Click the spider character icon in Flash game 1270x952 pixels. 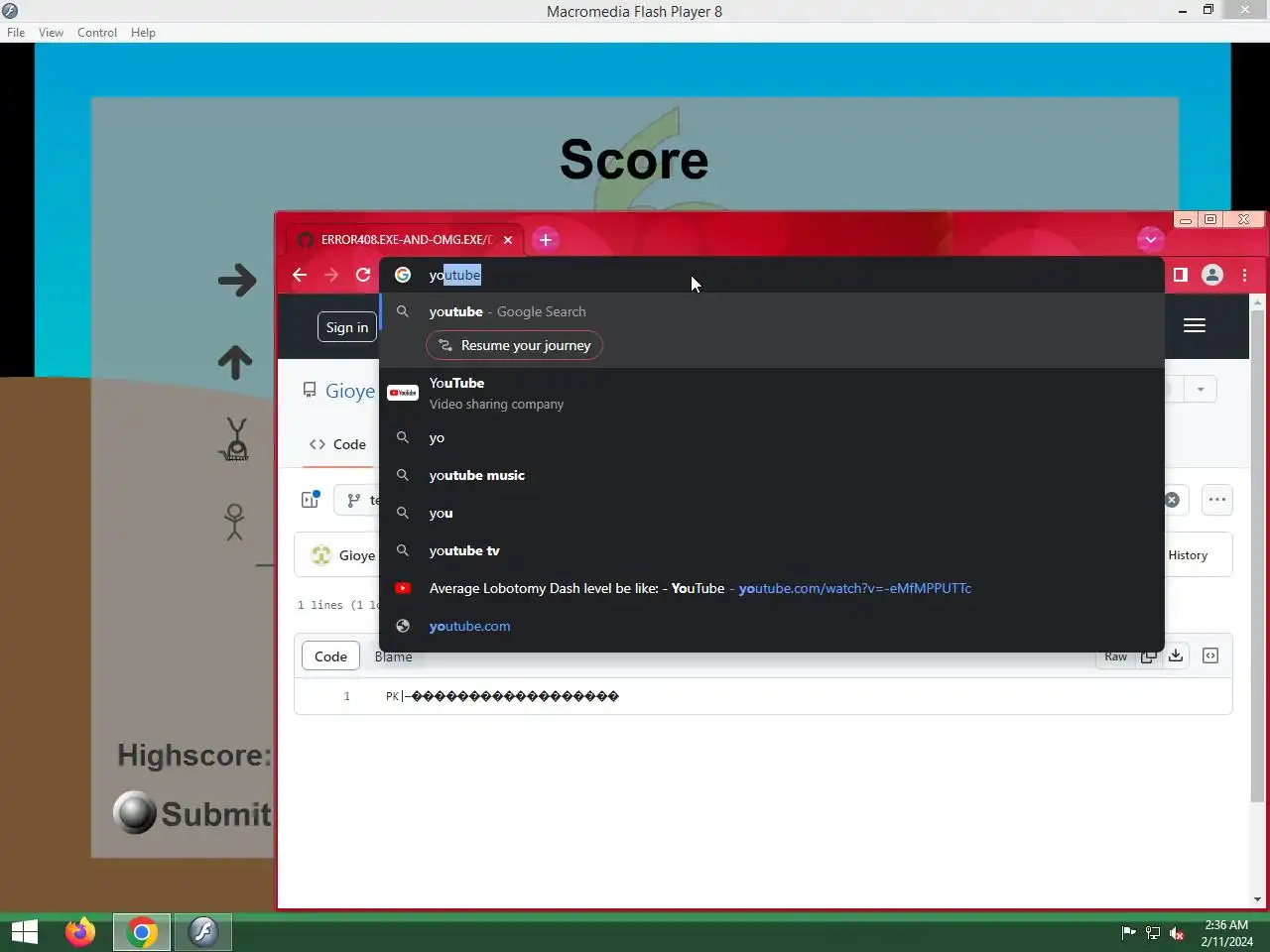(236, 439)
